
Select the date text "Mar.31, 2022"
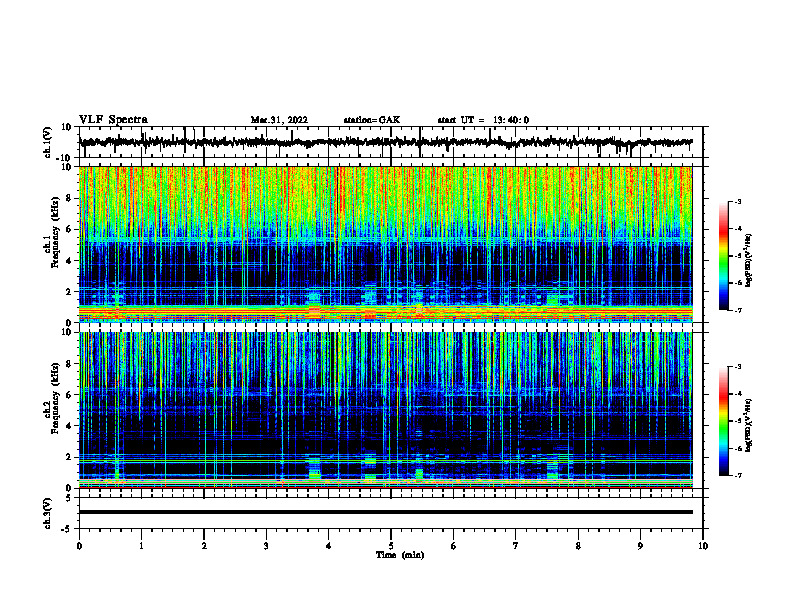(279, 120)
